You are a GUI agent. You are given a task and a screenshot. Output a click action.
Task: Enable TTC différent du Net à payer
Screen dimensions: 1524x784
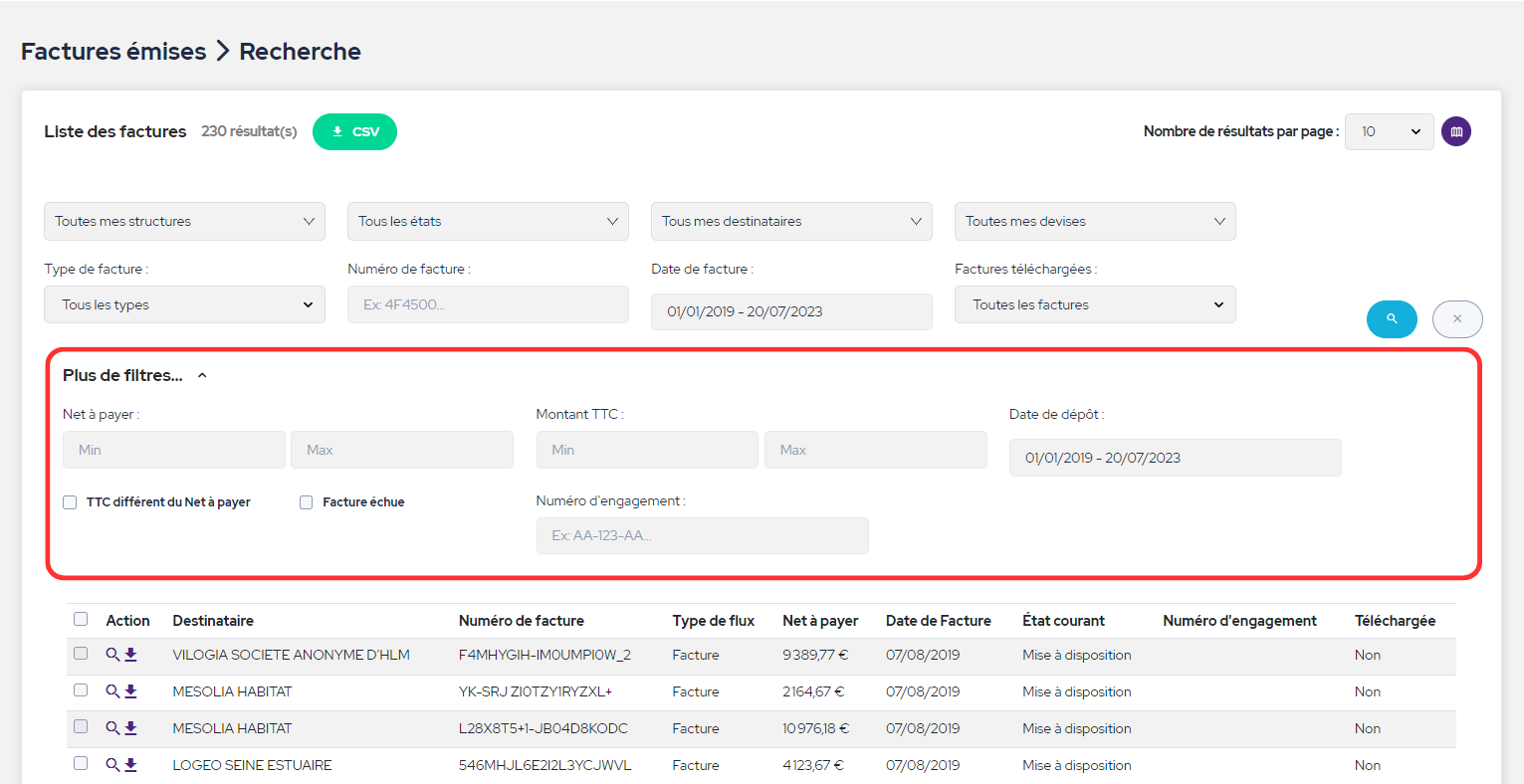(x=70, y=502)
